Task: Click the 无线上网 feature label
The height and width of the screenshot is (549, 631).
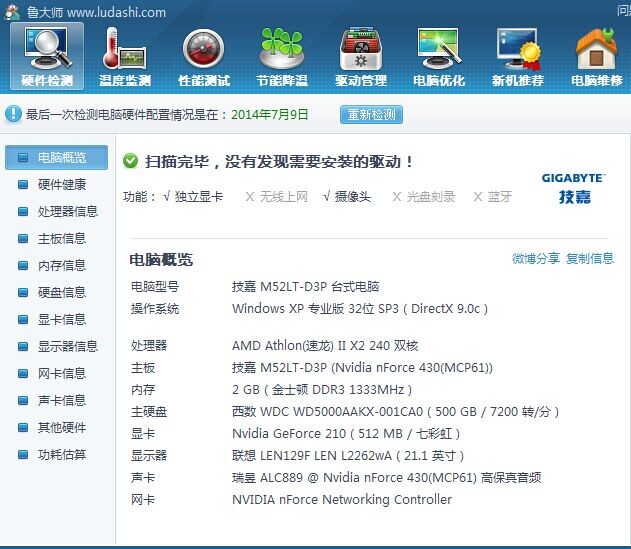Action: 283,197
